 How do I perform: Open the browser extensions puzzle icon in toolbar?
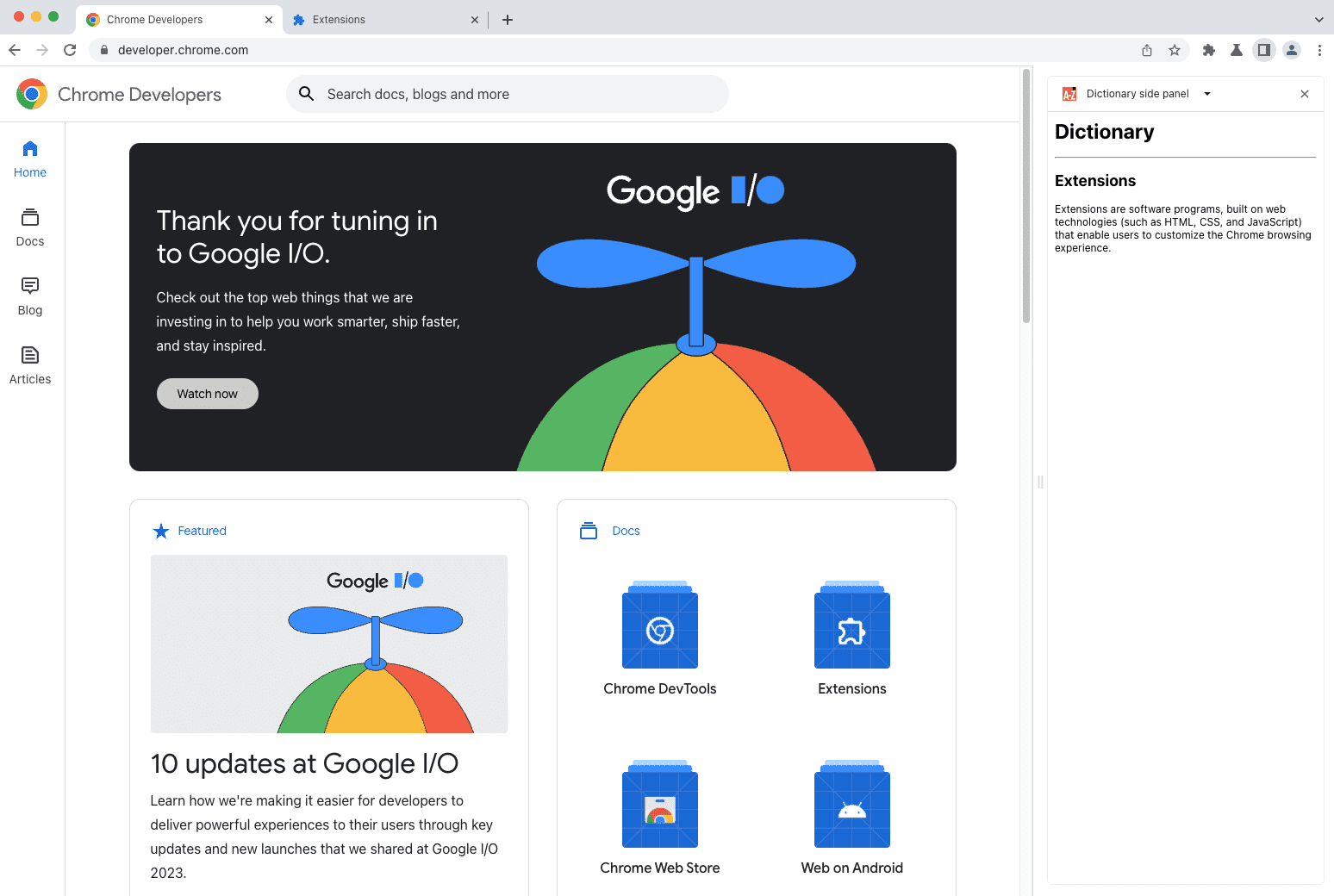1209,50
